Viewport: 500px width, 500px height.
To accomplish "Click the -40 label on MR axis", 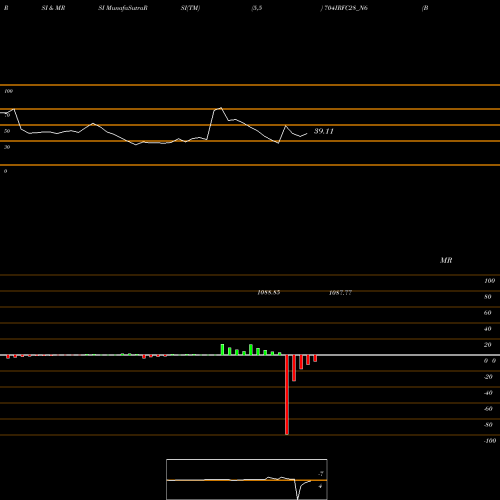I will click(x=488, y=393).
